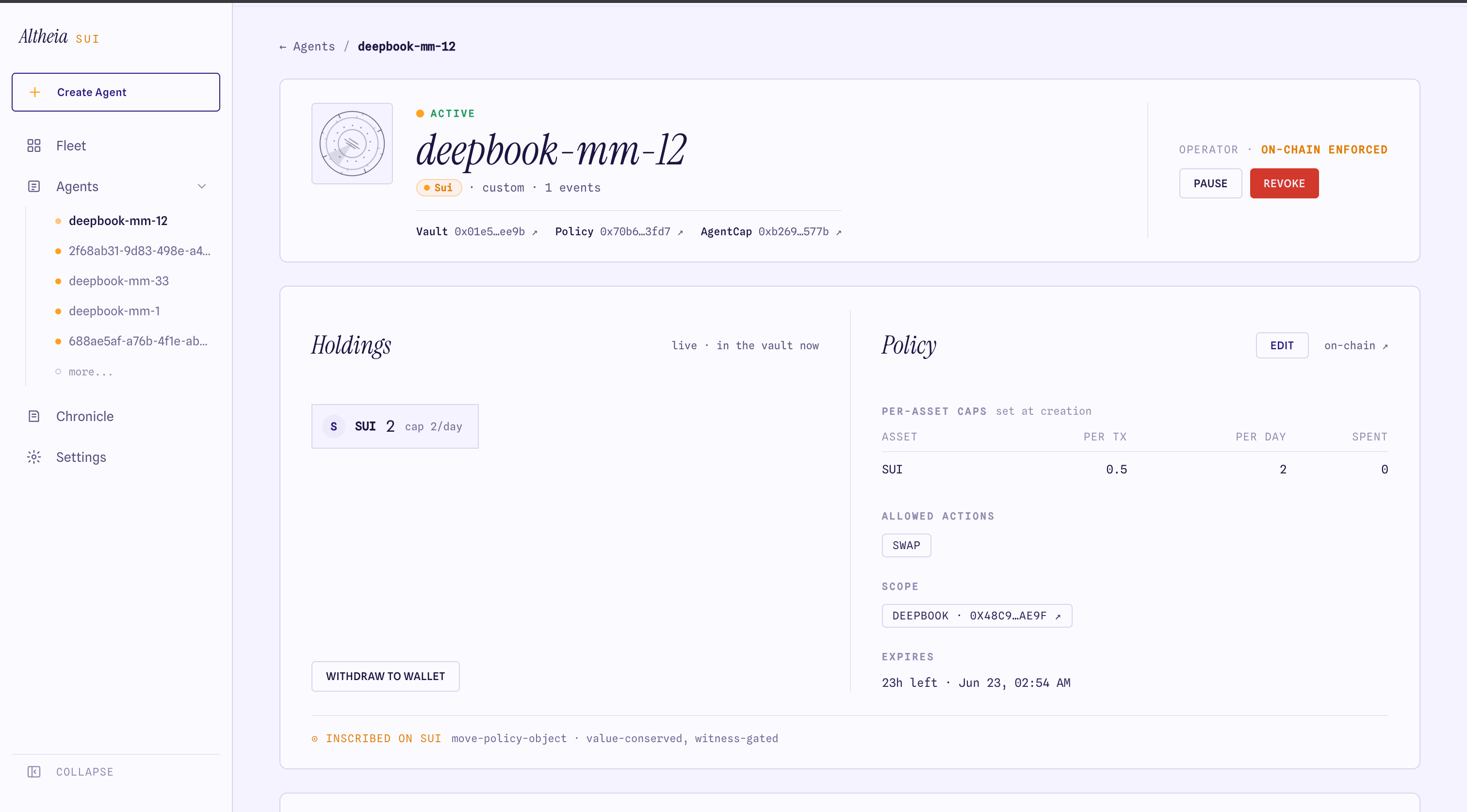
Task: Click the deepbook-mm-12 agent avatar
Action: pyautogui.click(x=352, y=144)
